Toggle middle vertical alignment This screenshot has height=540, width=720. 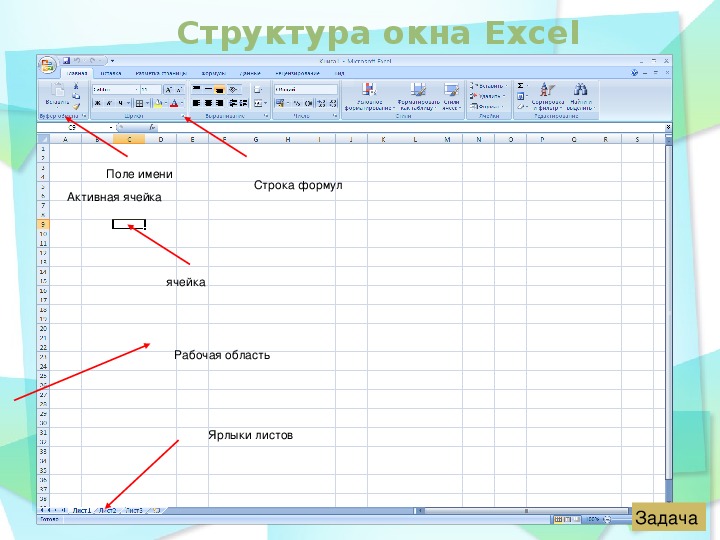(208, 89)
